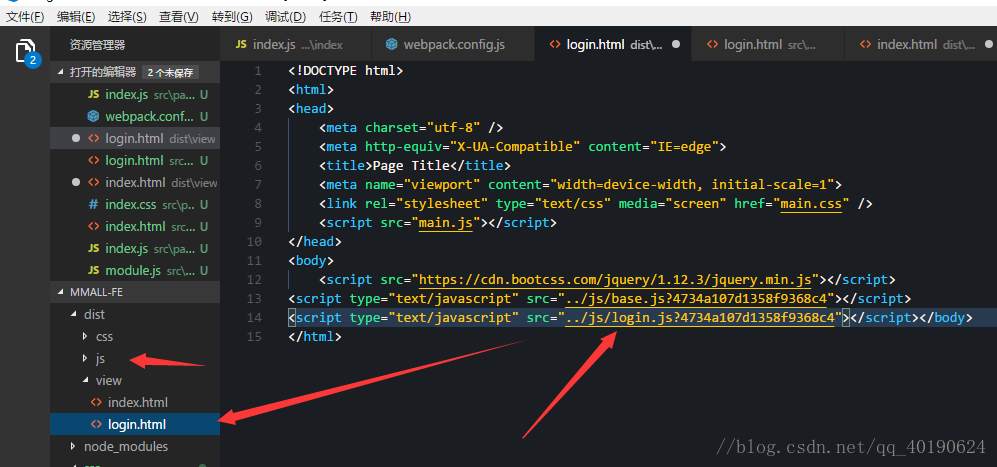Image resolution: width=997 pixels, height=467 pixels.
Task: Click <body> tag on line 11
Action: point(311,260)
